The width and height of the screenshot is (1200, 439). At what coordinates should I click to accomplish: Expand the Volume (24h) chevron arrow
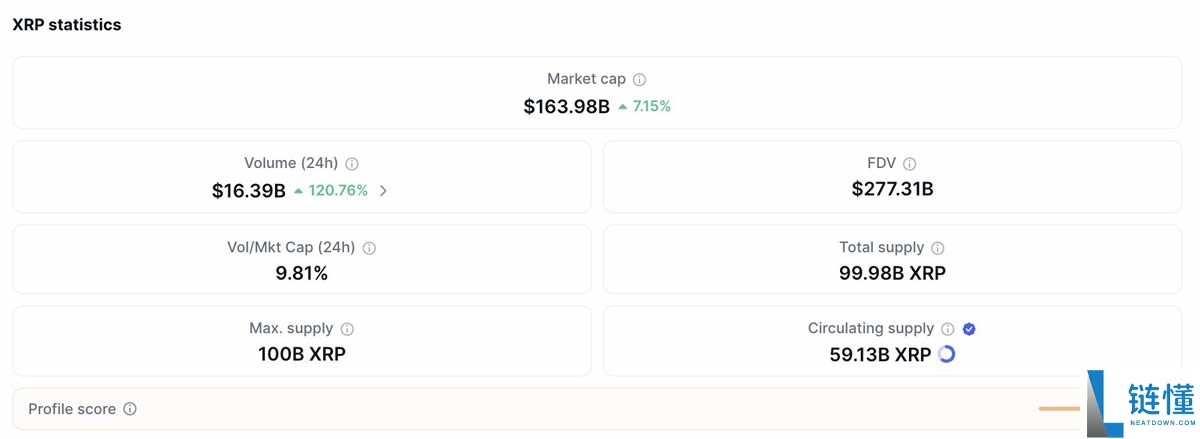pos(383,191)
